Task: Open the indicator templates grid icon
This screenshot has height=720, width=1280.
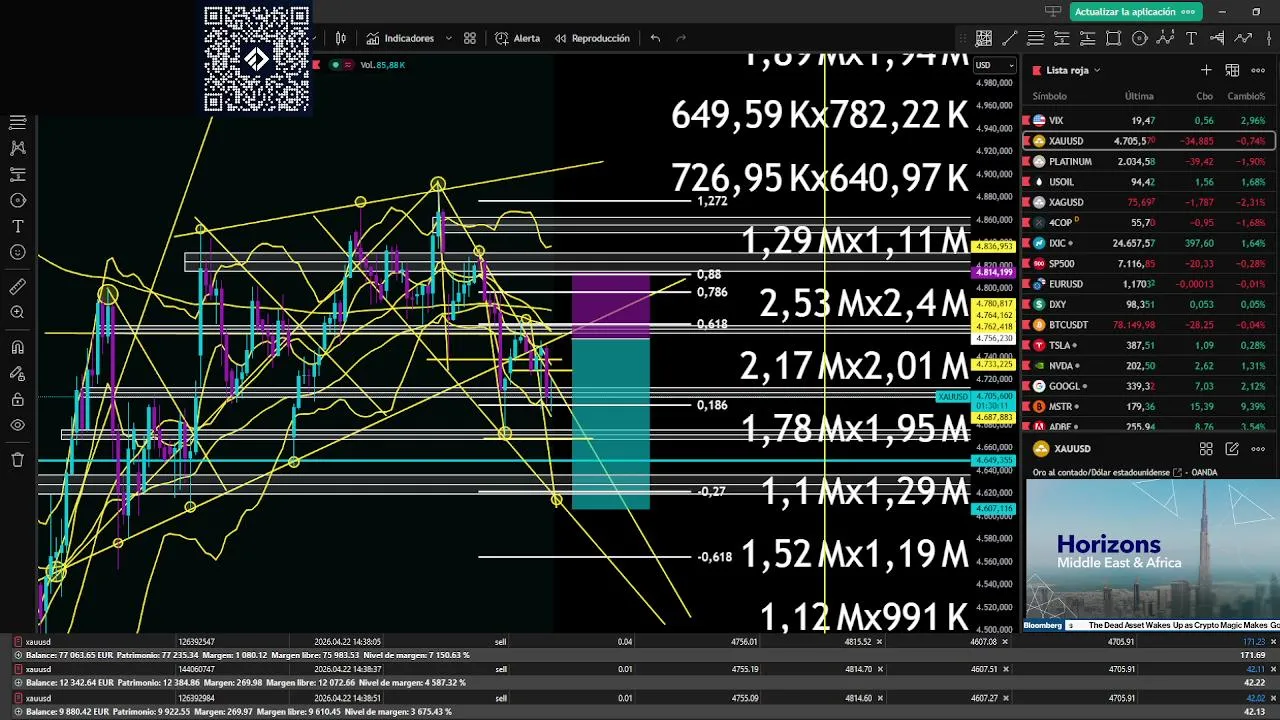Action: [x=470, y=38]
